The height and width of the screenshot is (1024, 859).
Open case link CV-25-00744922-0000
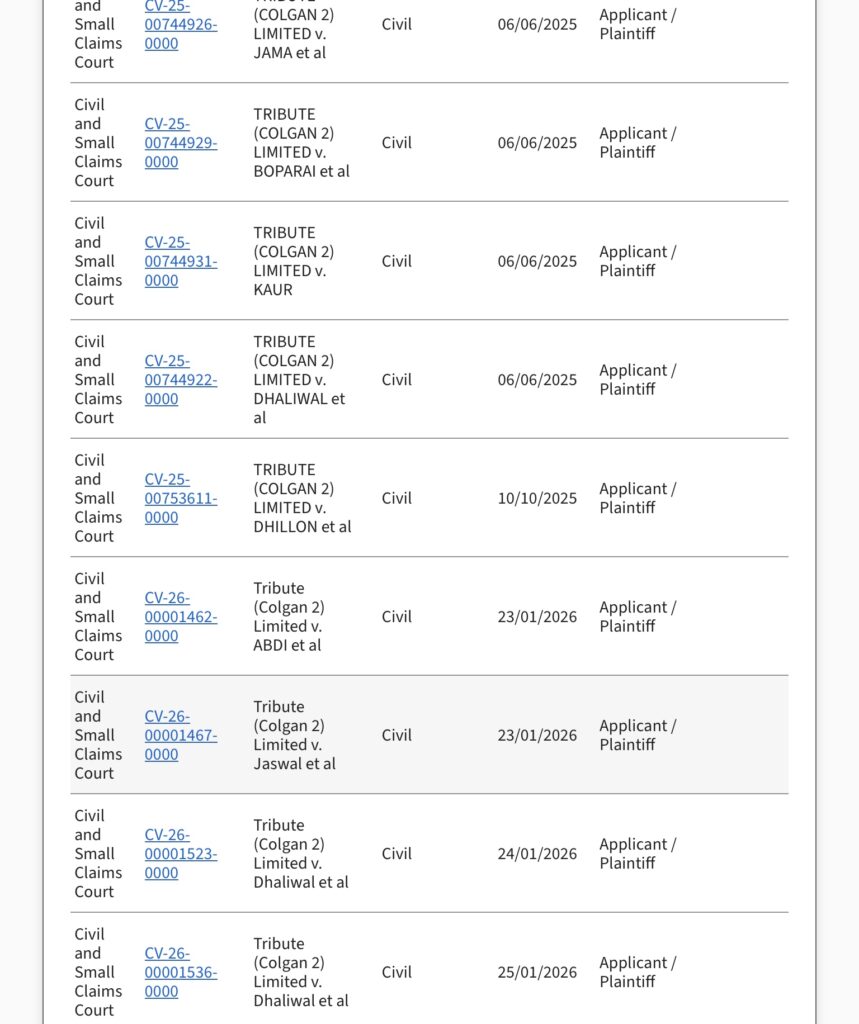click(181, 379)
